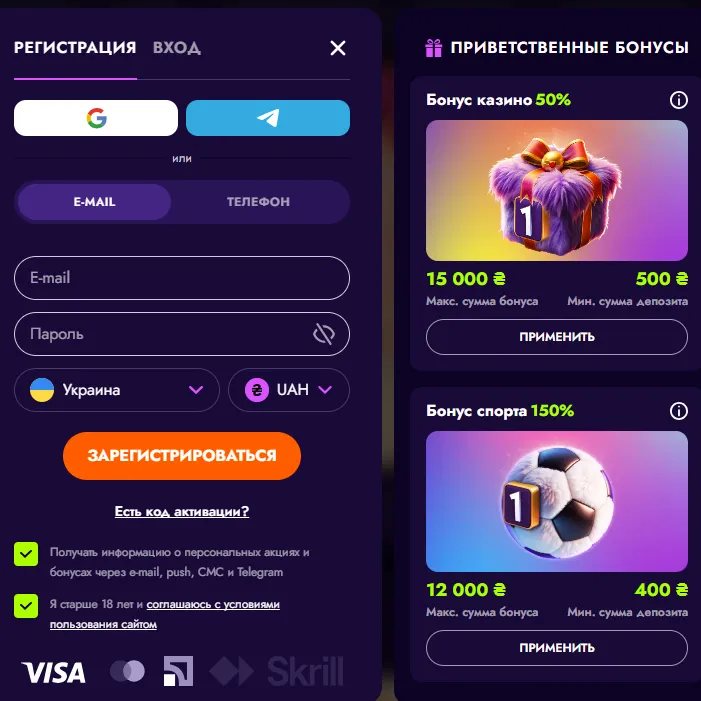Click the Mastercard payment logo
This screenshot has width=701, height=701.
pos(127,671)
